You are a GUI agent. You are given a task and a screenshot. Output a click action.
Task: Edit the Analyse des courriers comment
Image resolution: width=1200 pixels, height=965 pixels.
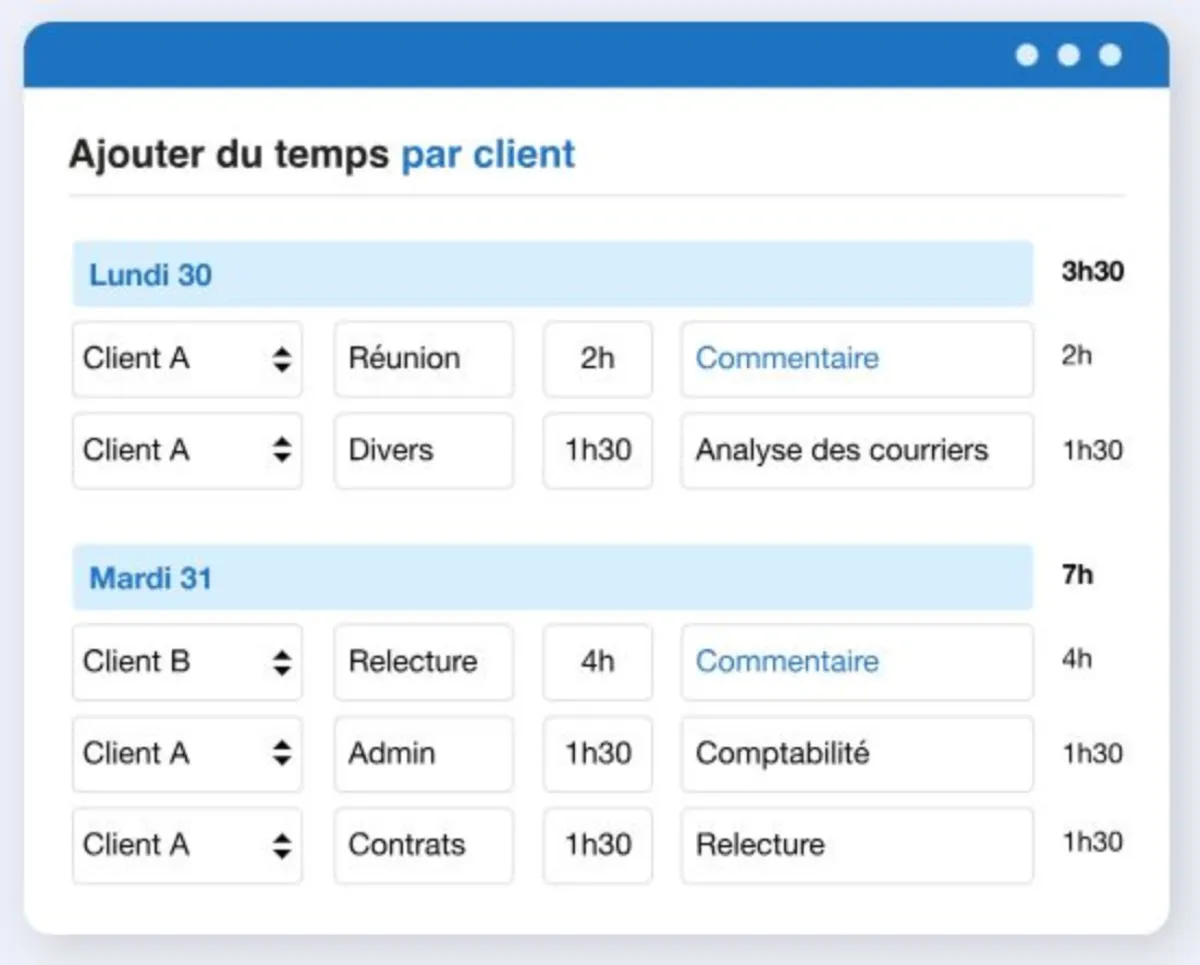(856, 451)
